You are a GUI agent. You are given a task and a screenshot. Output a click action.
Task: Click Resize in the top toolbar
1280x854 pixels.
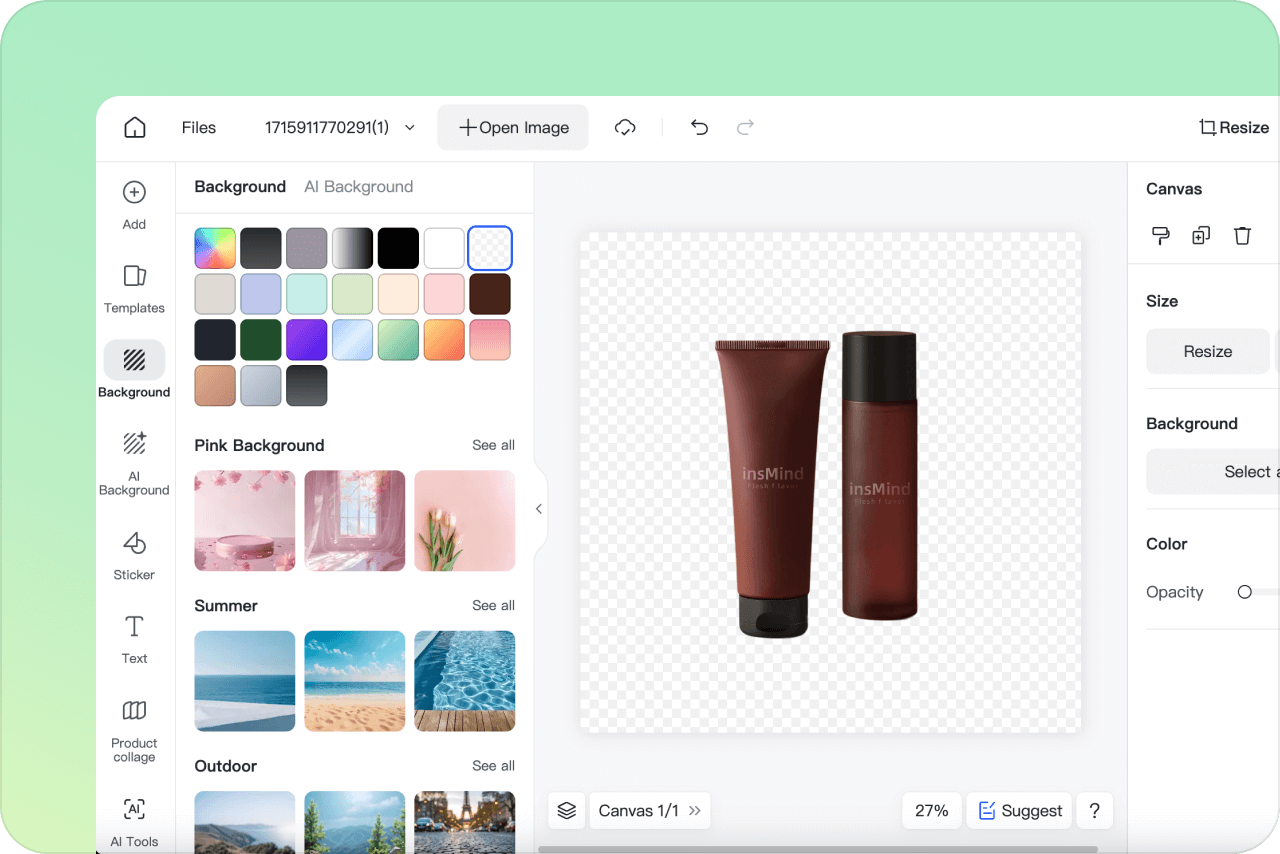(x=1234, y=127)
